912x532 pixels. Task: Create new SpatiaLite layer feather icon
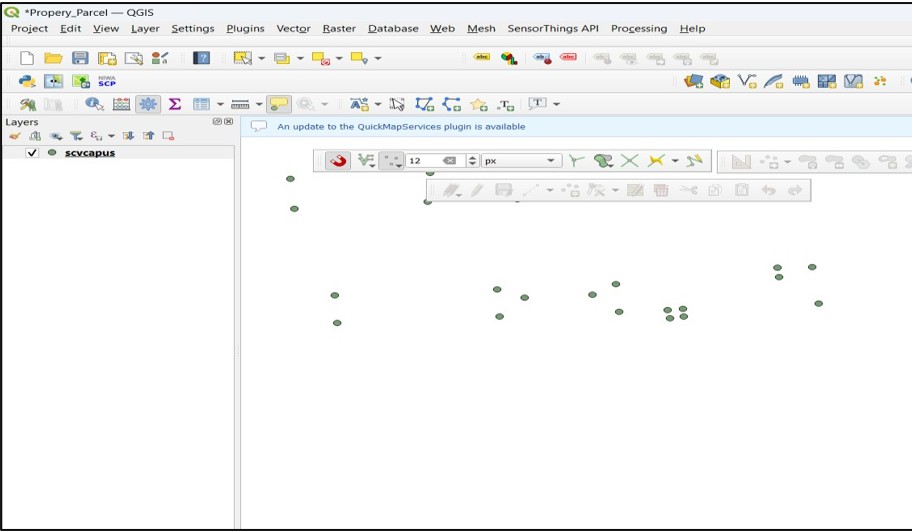(x=774, y=81)
